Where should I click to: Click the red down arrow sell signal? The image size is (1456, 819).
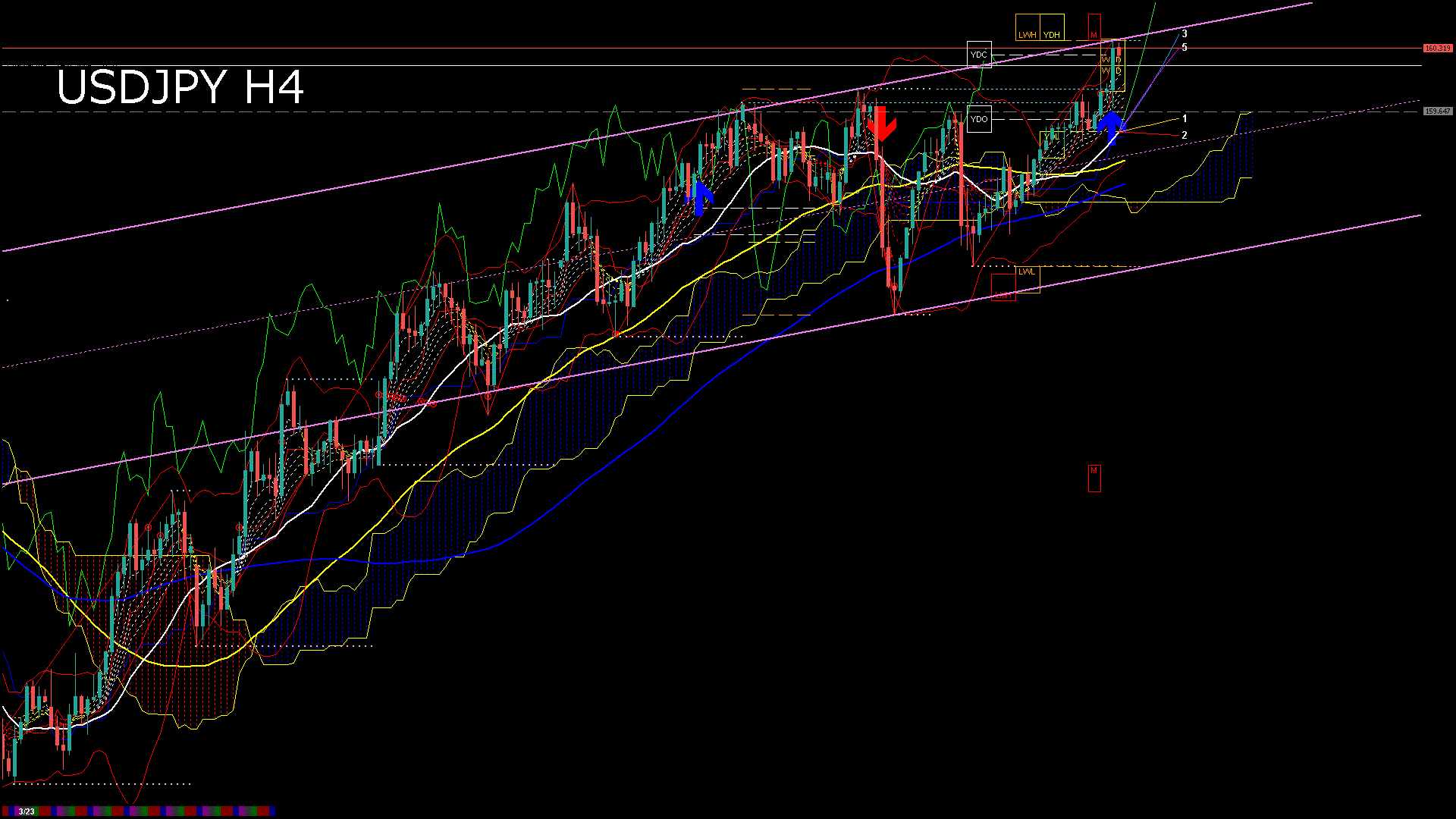[882, 121]
